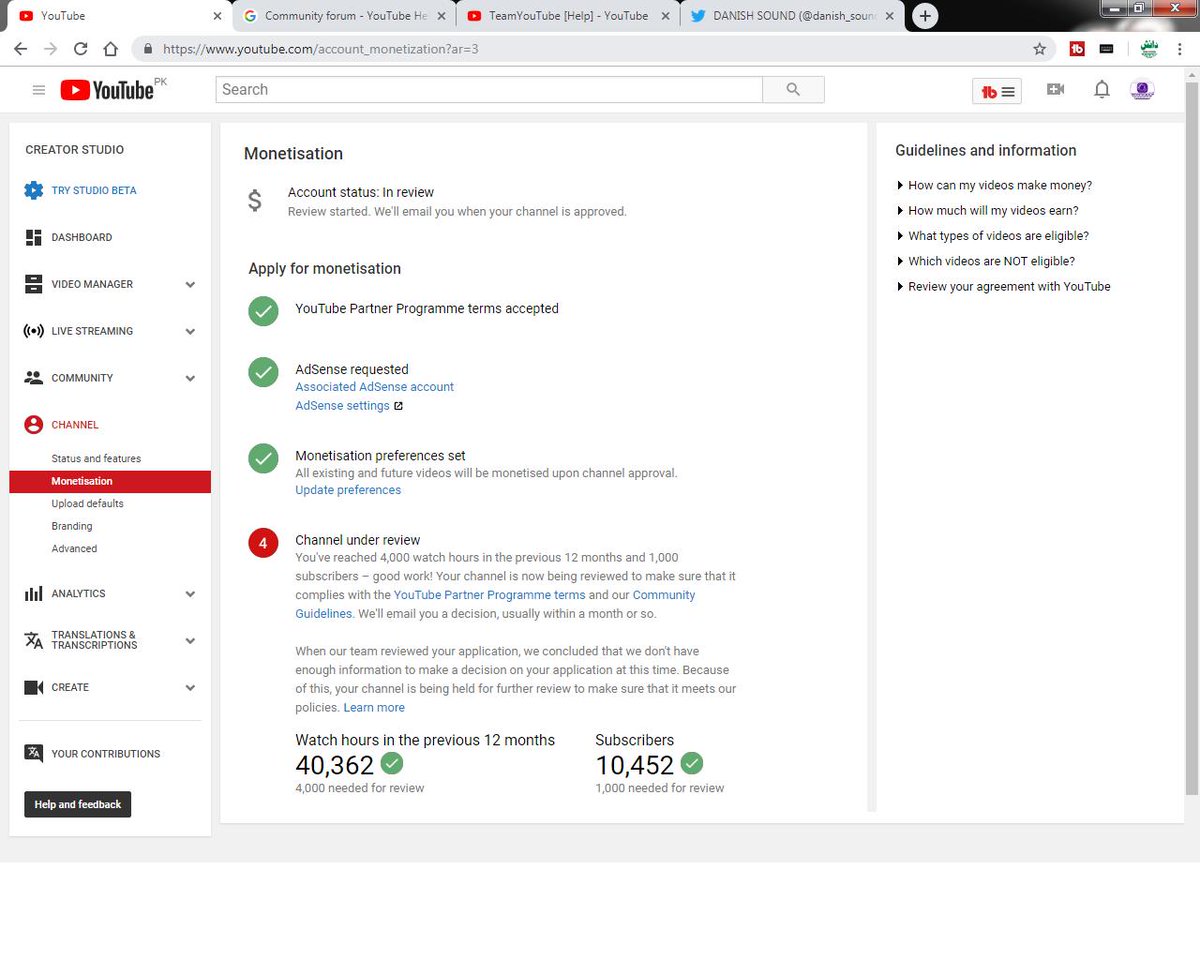Click the Your Contributions translate icon
This screenshot has height=960, width=1200.
point(33,754)
